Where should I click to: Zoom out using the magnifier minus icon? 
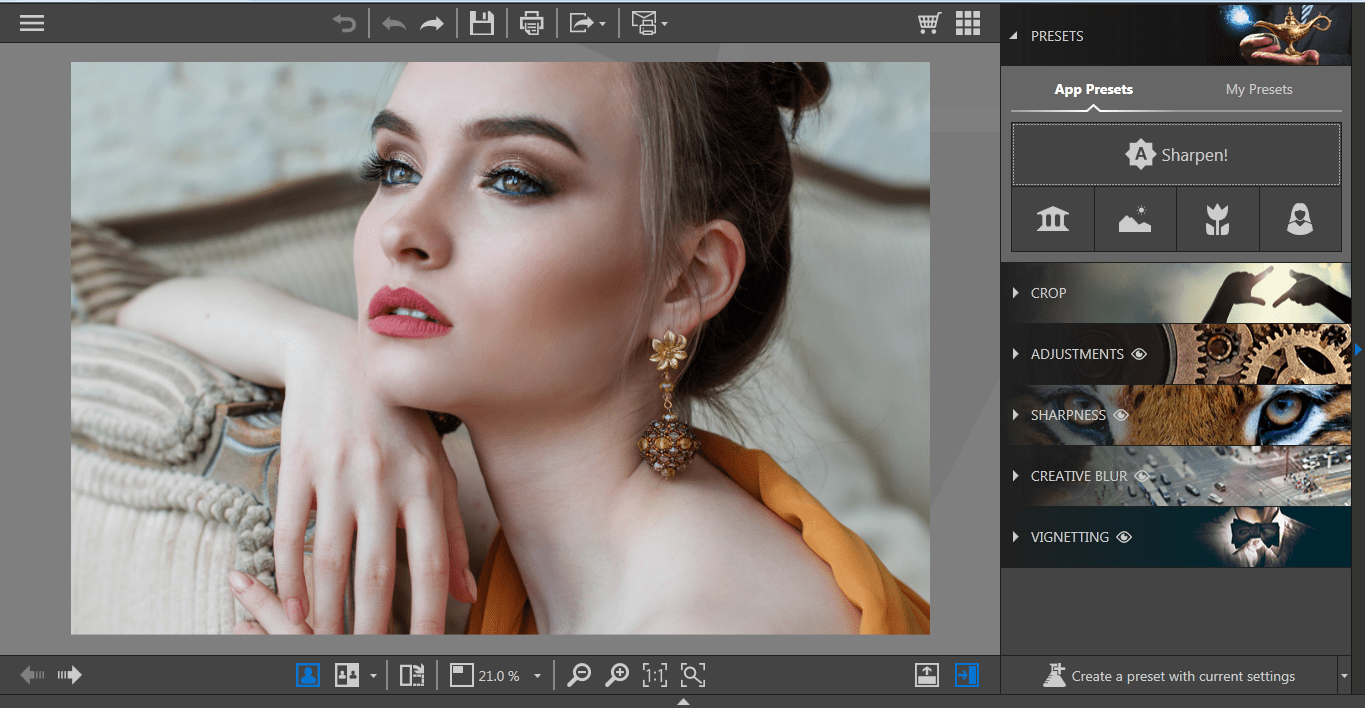[578, 675]
